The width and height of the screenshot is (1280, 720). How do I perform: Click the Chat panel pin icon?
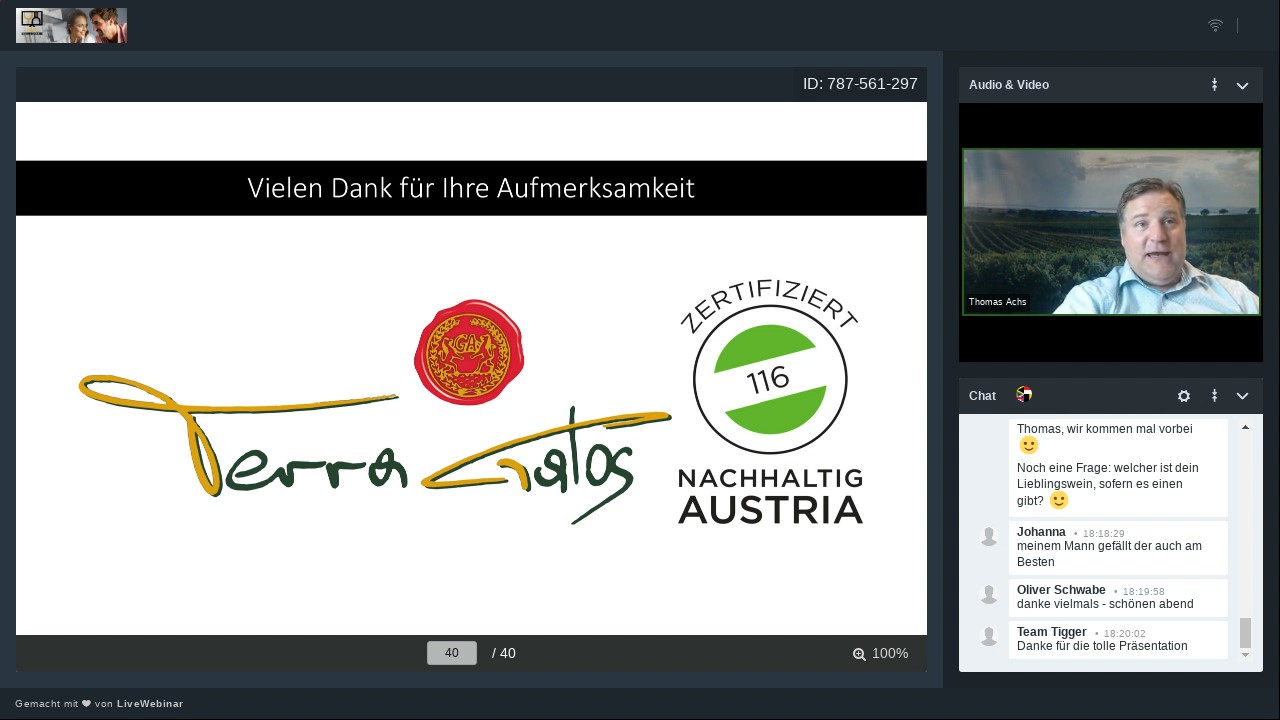coord(1214,396)
